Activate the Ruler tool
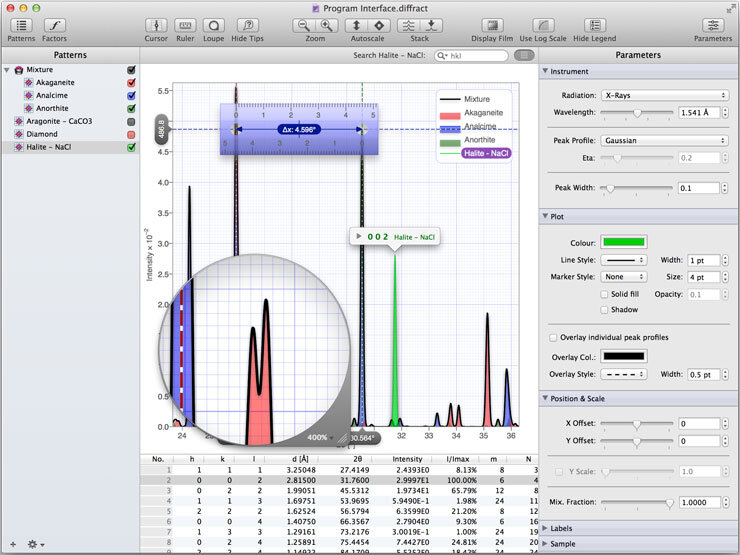This screenshot has height=555, width=740. (x=185, y=25)
